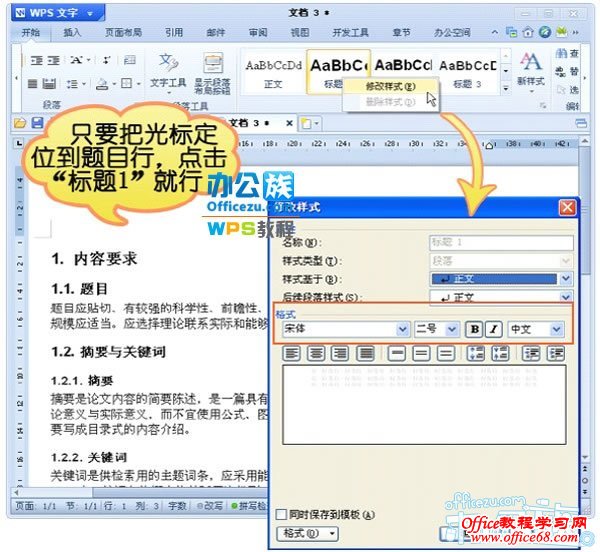This screenshot has width=600, height=552.
Task: Click the blue floppy save icon
Action: click(x=37, y=123)
